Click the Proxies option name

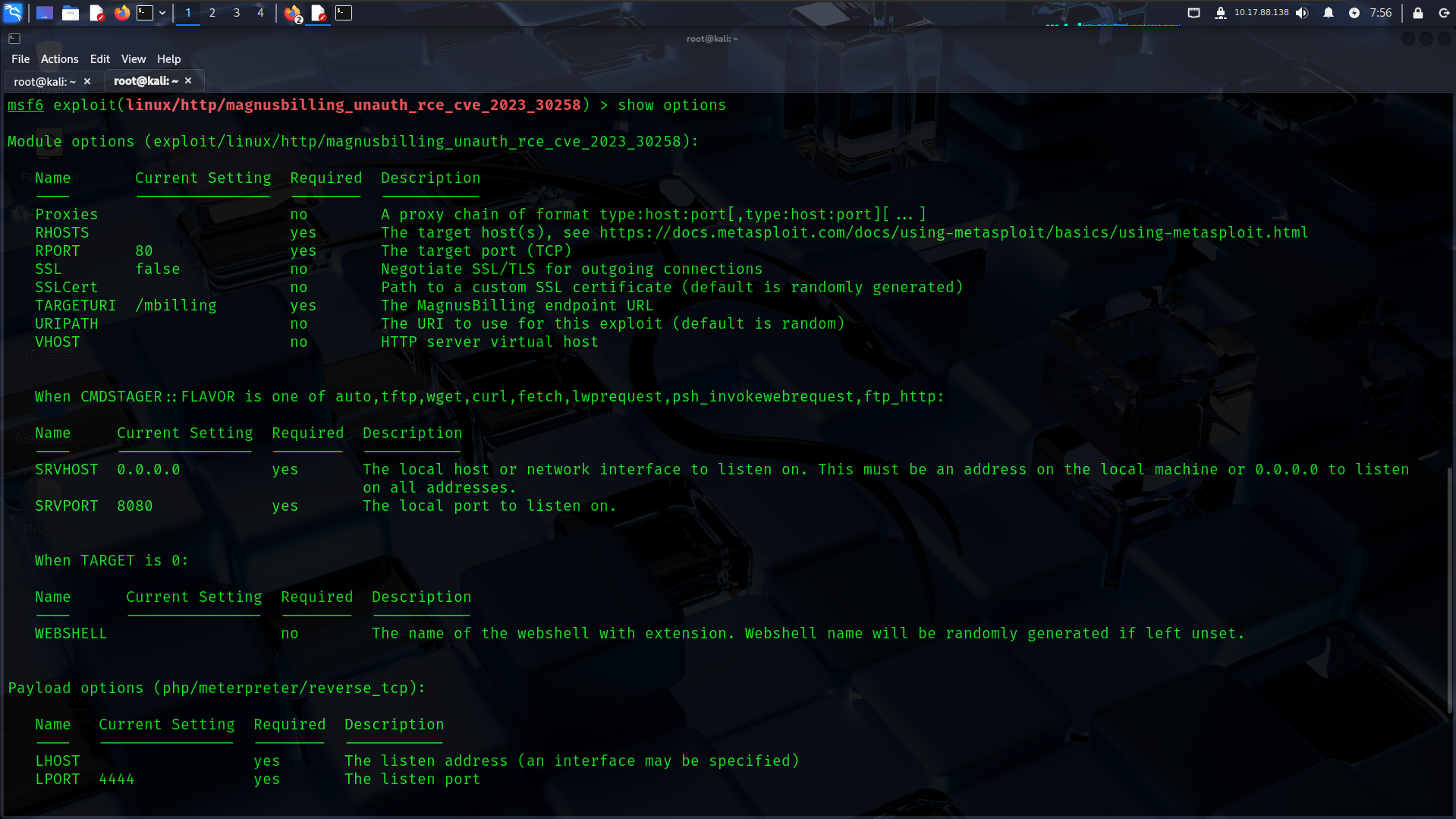click(x=67, y=215)
